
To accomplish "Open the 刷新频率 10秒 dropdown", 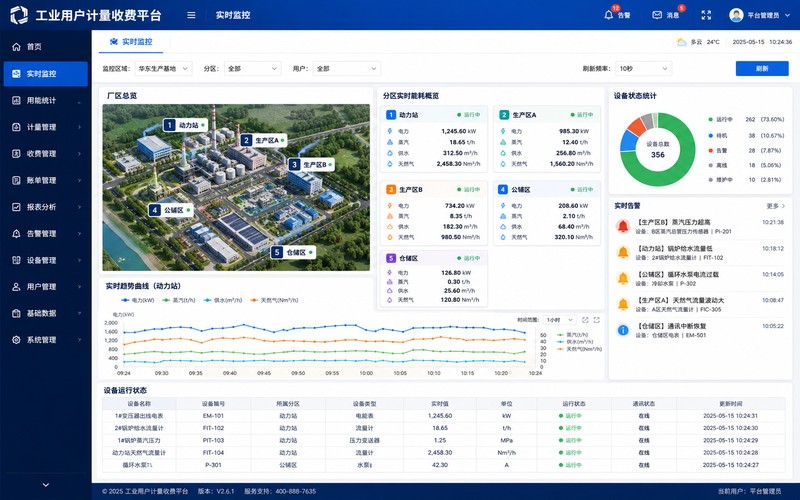I will click(643, 68).
